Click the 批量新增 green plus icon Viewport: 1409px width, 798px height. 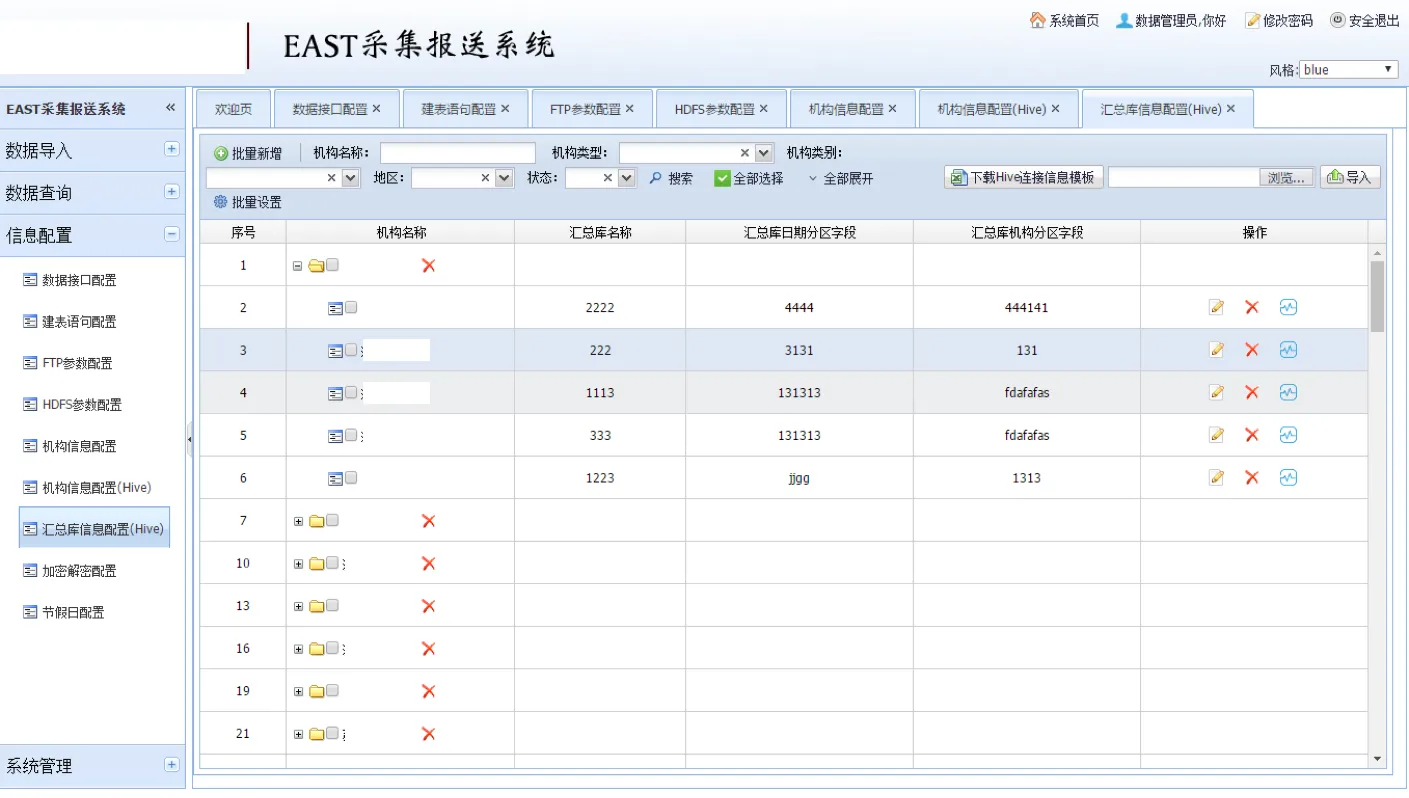[221, 154]
